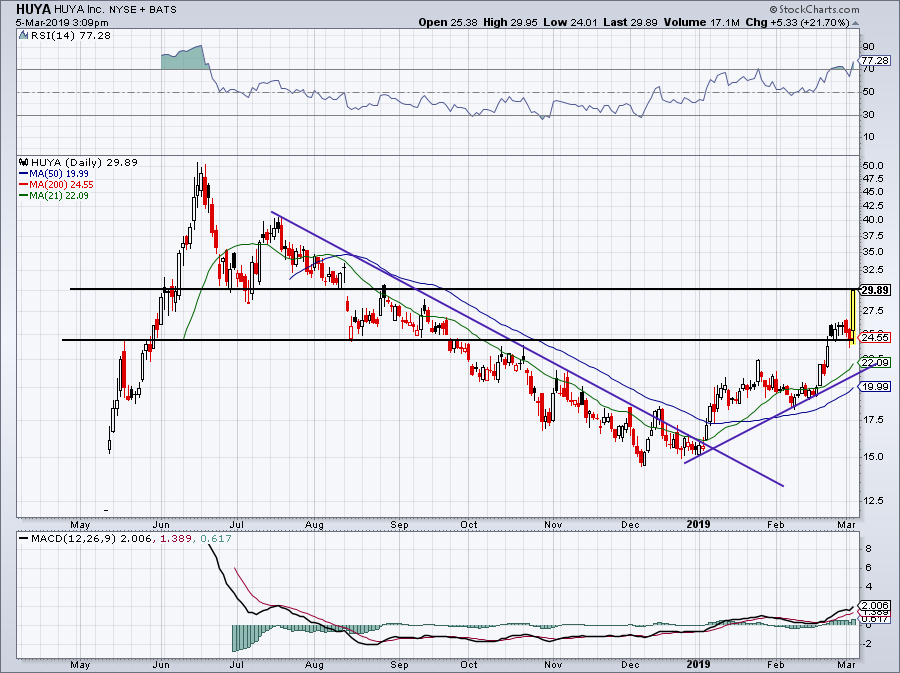Click the Feb label on the MACD panel's date axis
This screenshot has width=900, height=673.
point(775,665)
